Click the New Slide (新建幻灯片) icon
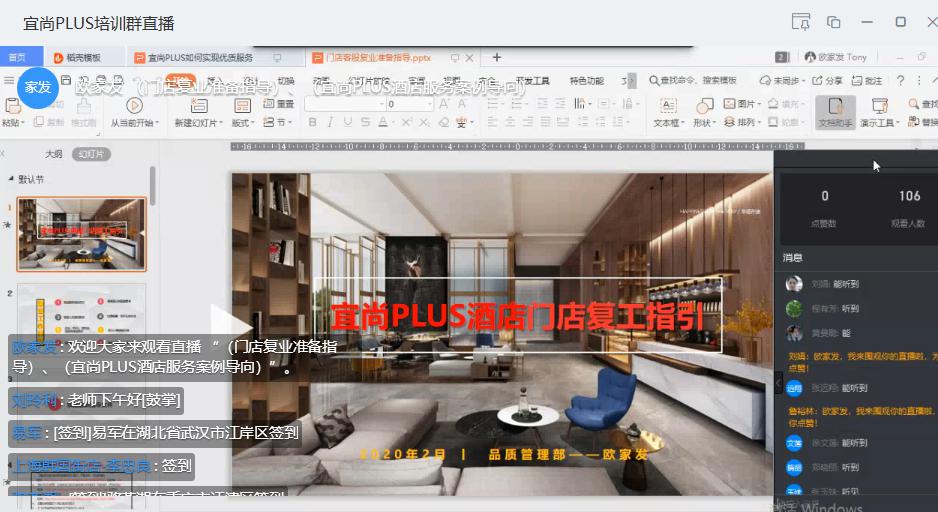Viewport: 938px width, 512px height. (199, 106)
